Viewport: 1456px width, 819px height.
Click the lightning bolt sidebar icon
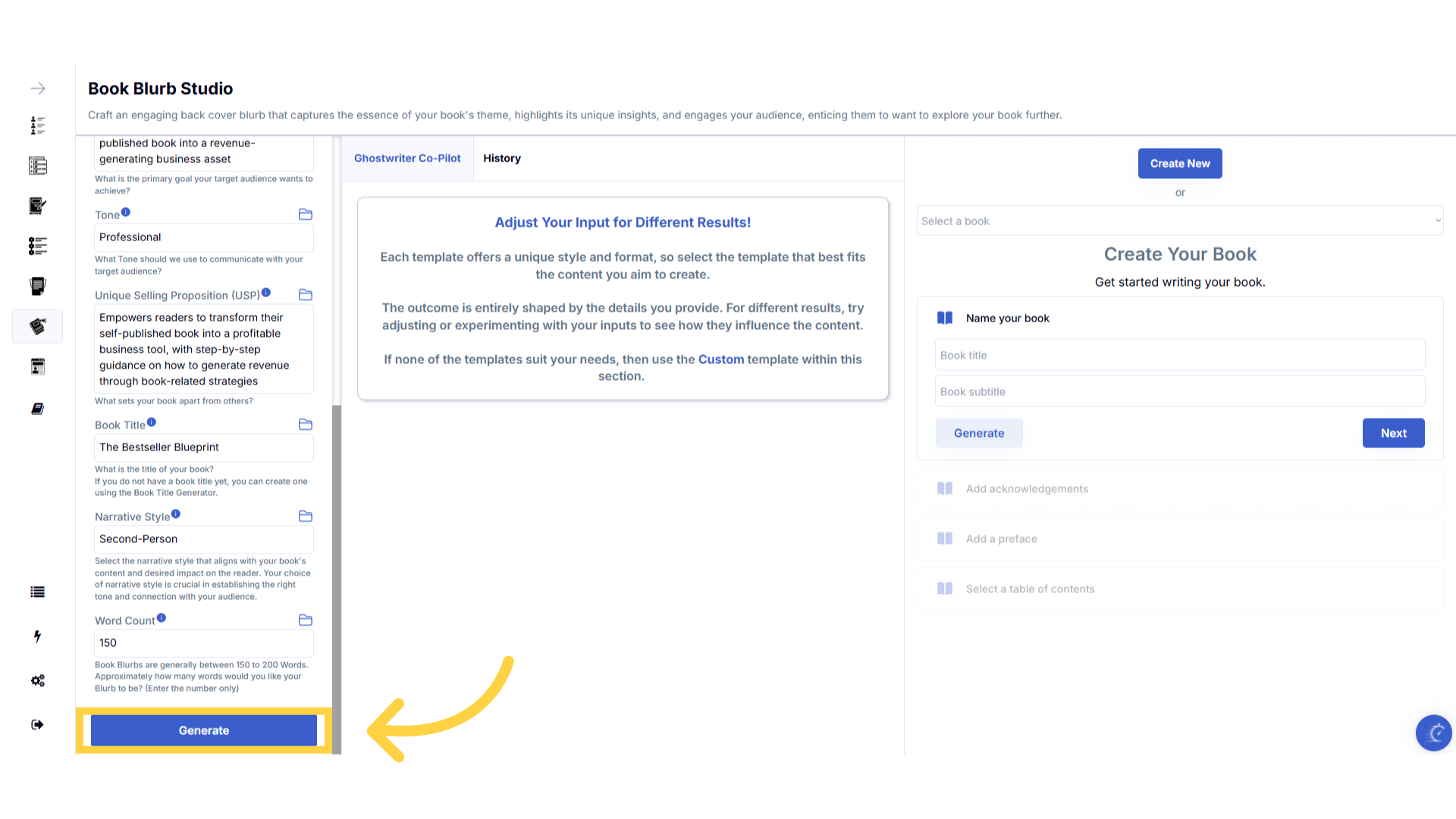(x=38, y=636)
